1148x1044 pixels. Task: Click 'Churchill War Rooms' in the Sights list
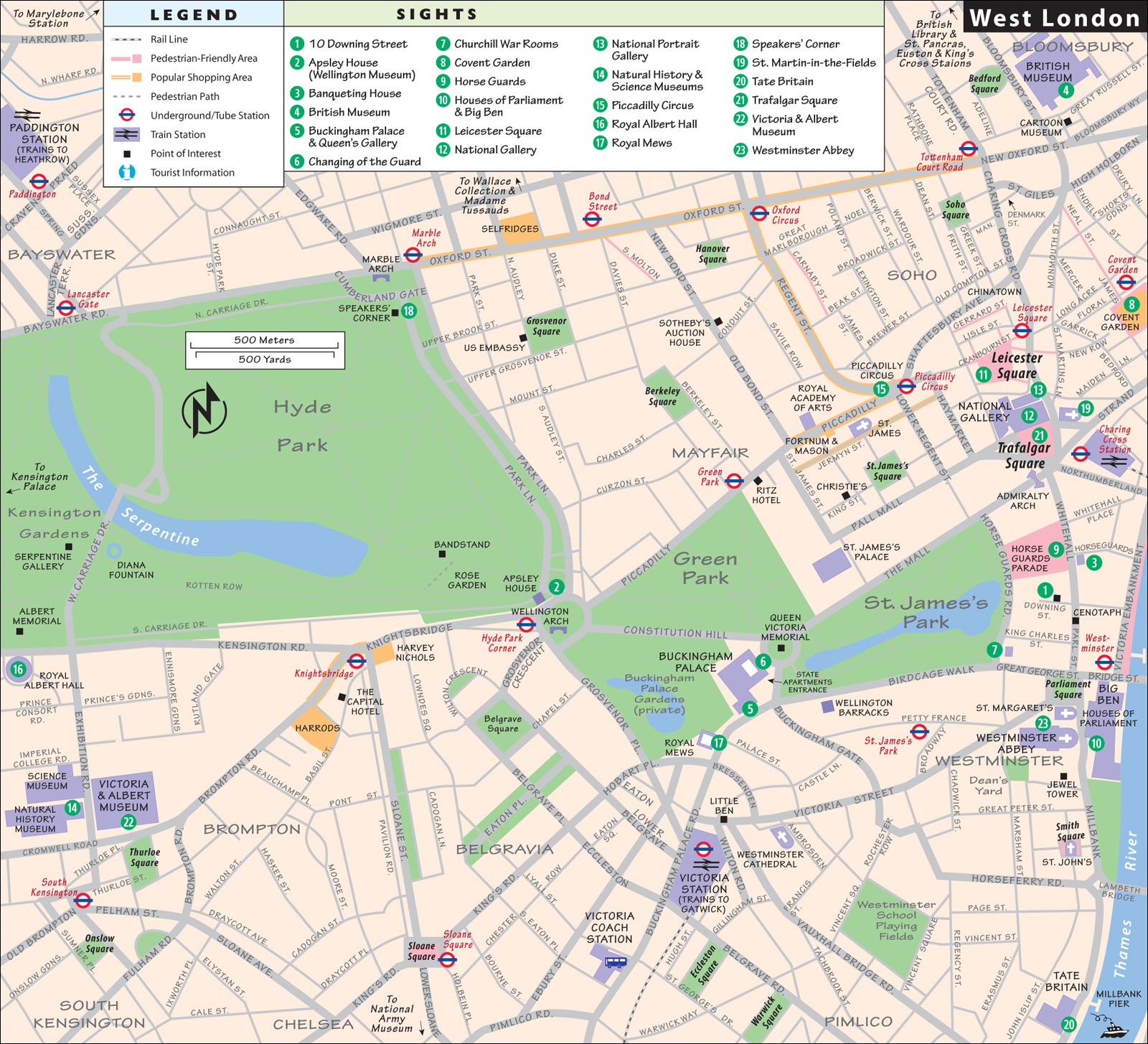(x=506, y=44)
